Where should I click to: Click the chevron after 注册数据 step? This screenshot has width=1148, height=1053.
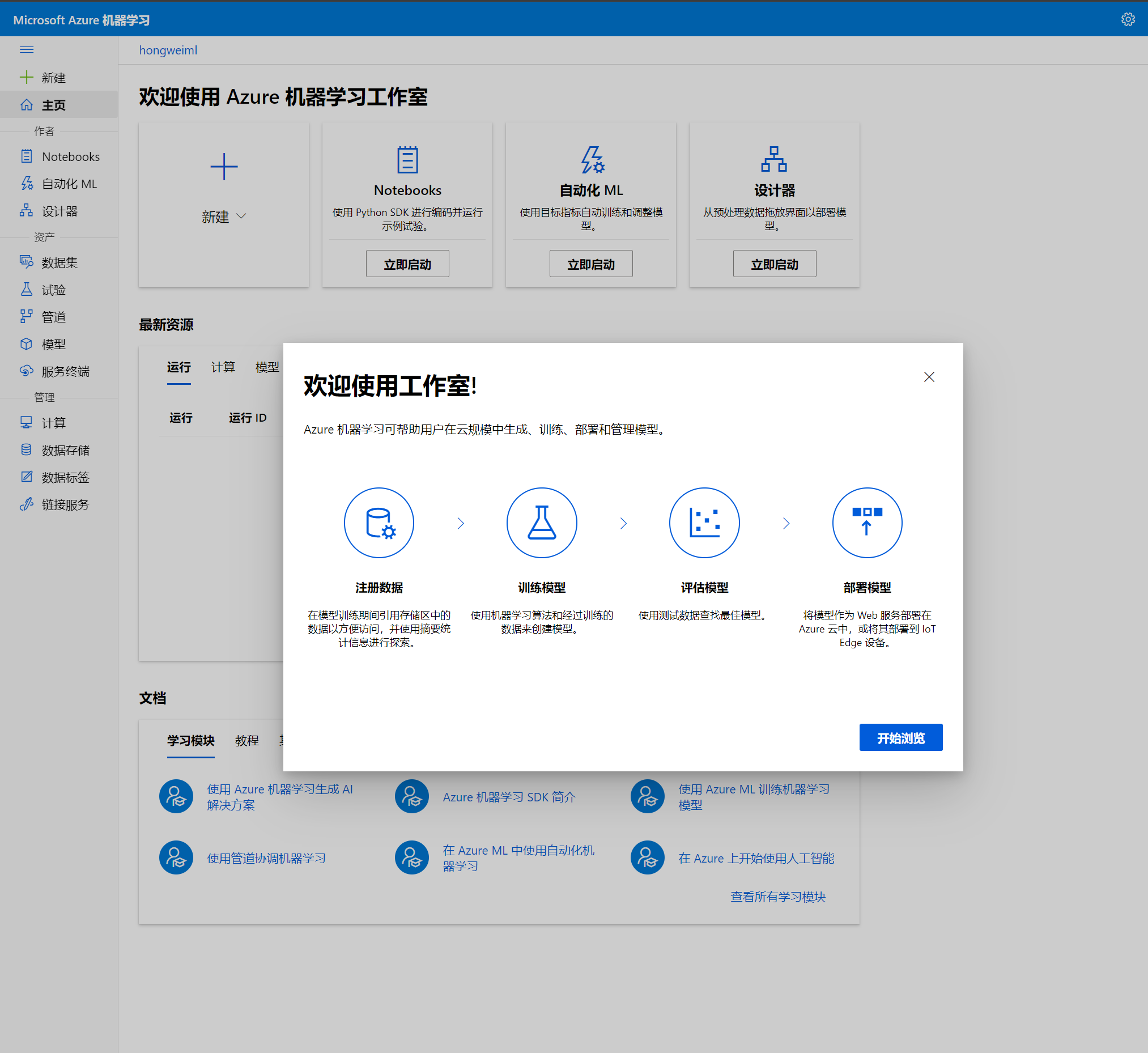pos(461,523)
